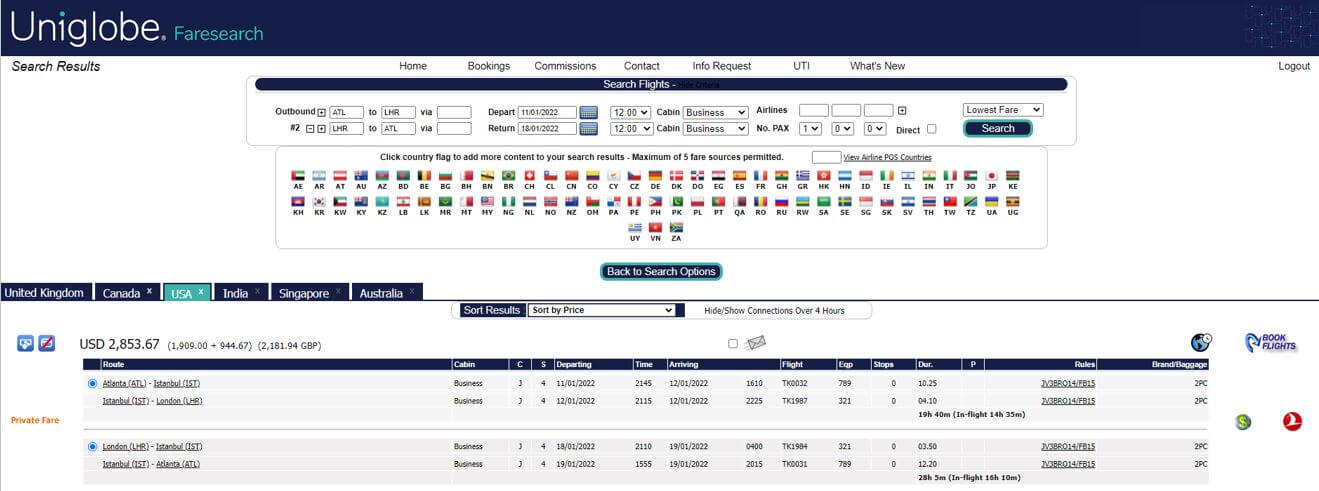Switch to the India results tab
Viewport: 1319px width, 491px height.
tap(236, 293)
